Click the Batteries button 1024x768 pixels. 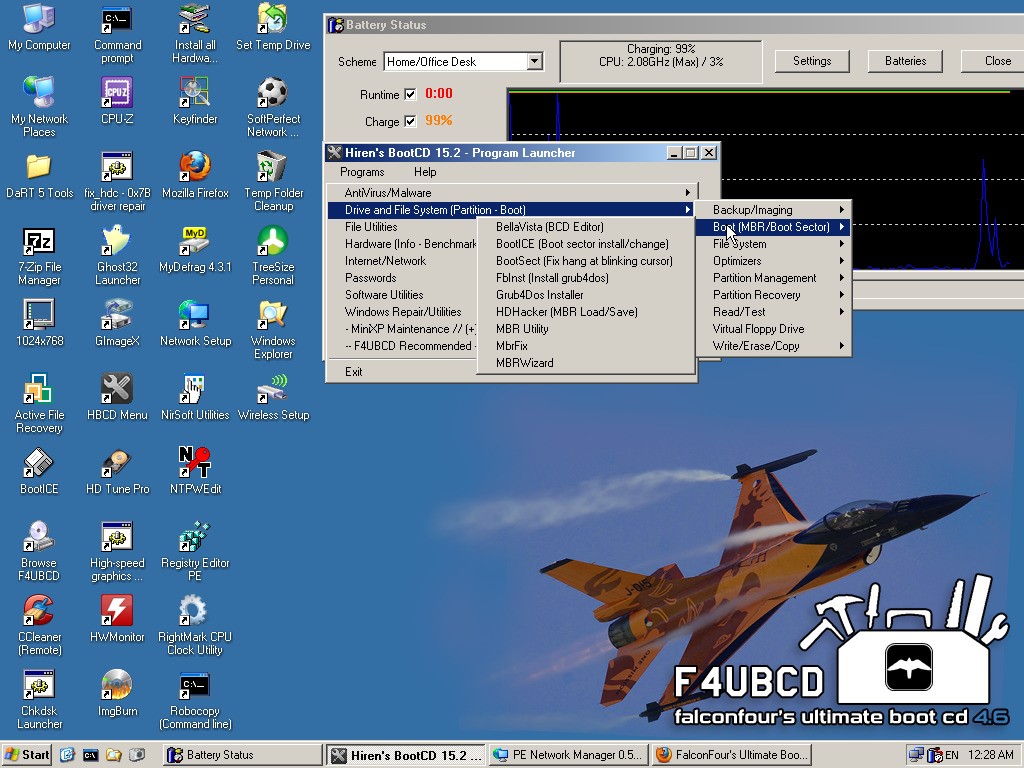pyautogui.click(x=904, y=60)
